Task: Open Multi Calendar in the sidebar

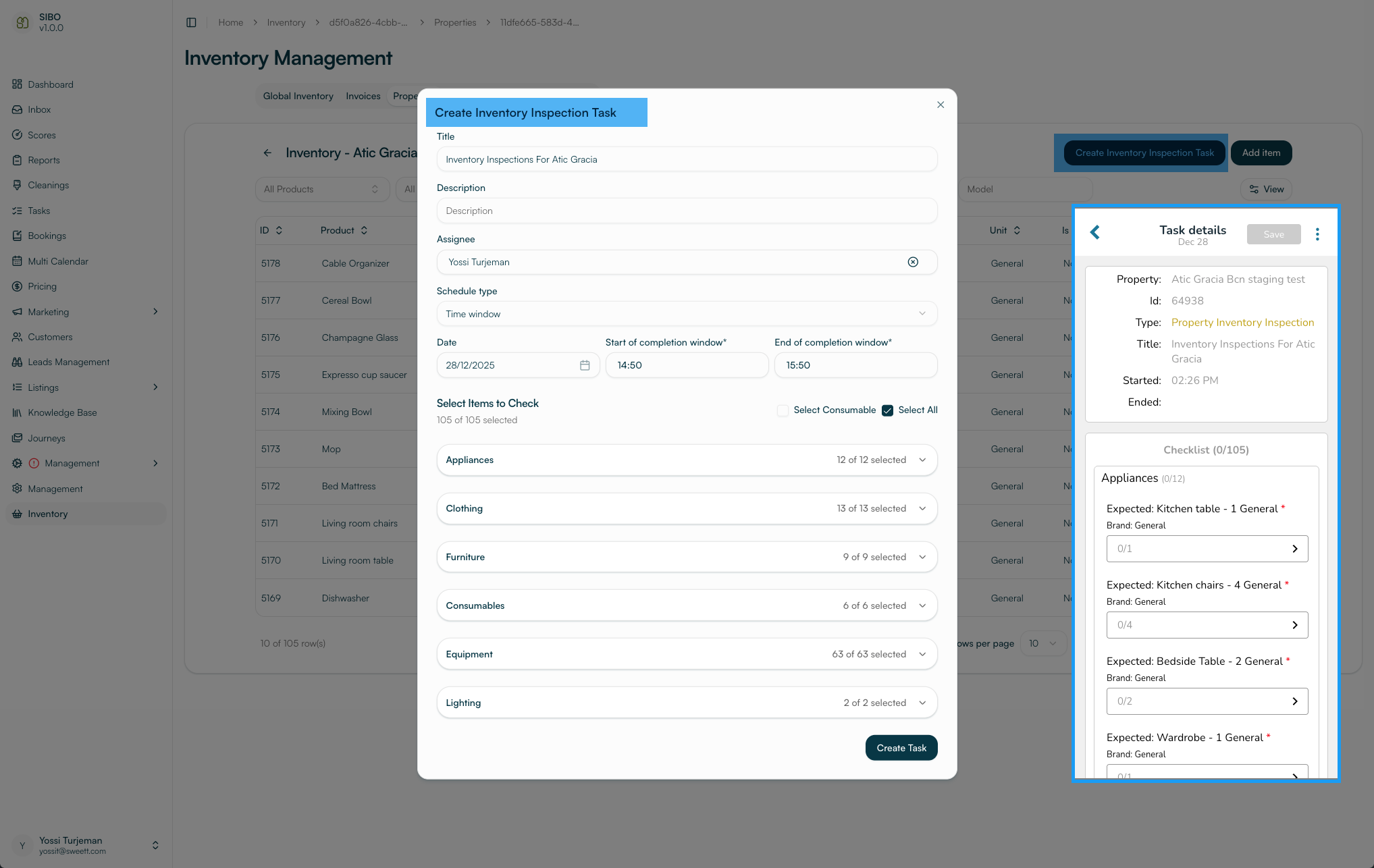Action: click(58, 261)
